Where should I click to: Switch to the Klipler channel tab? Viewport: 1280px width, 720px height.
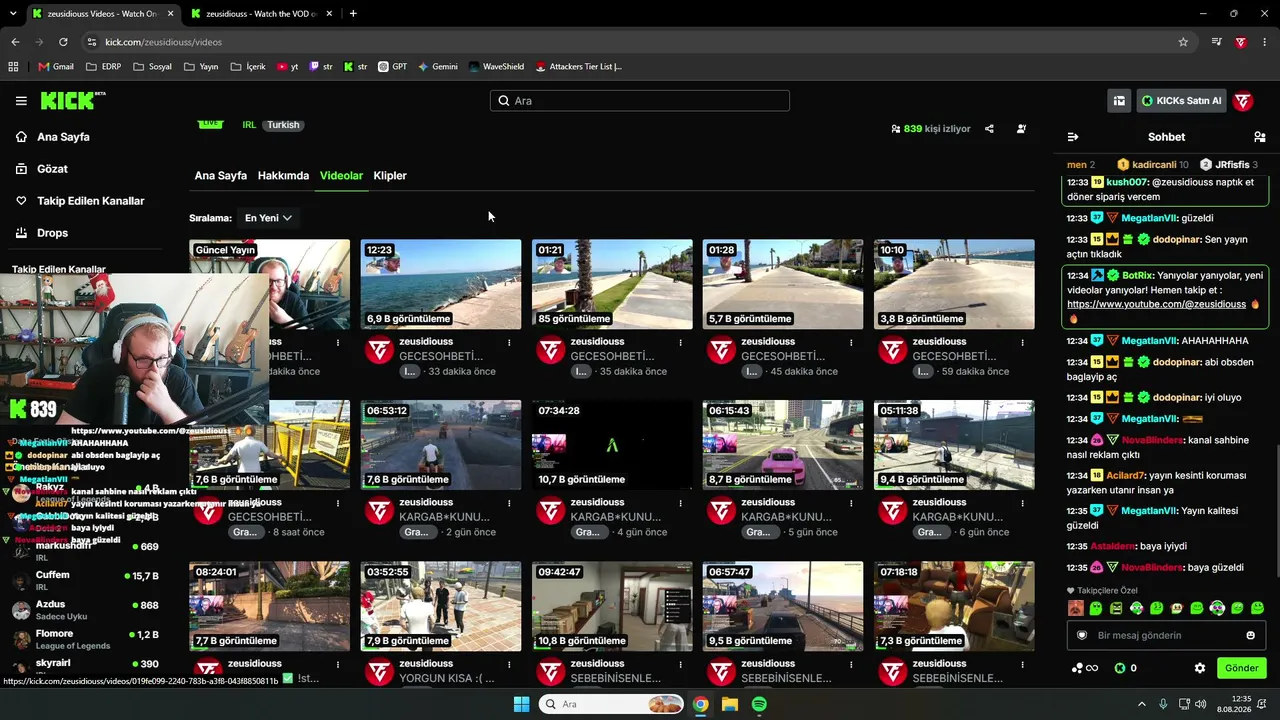390,176
